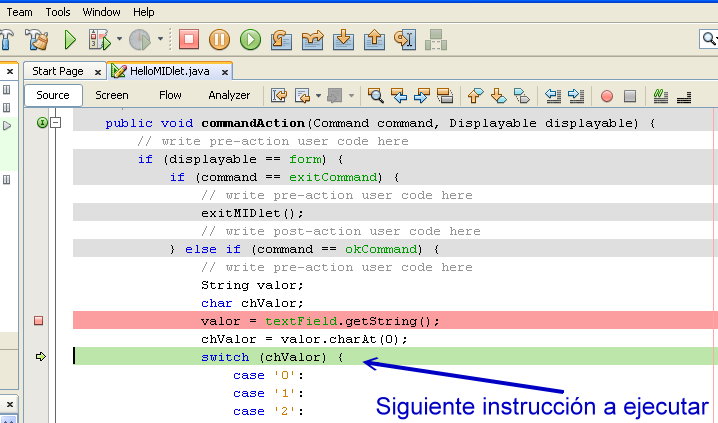Continue debugging with green play circle
This screenshot has height=423, width=718.
(x=250, y=39)
